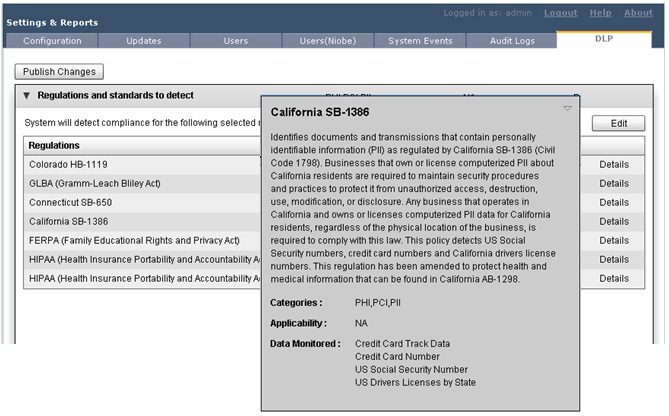
Task: View Details for California SB-1386
Action: tap(614, 221)
